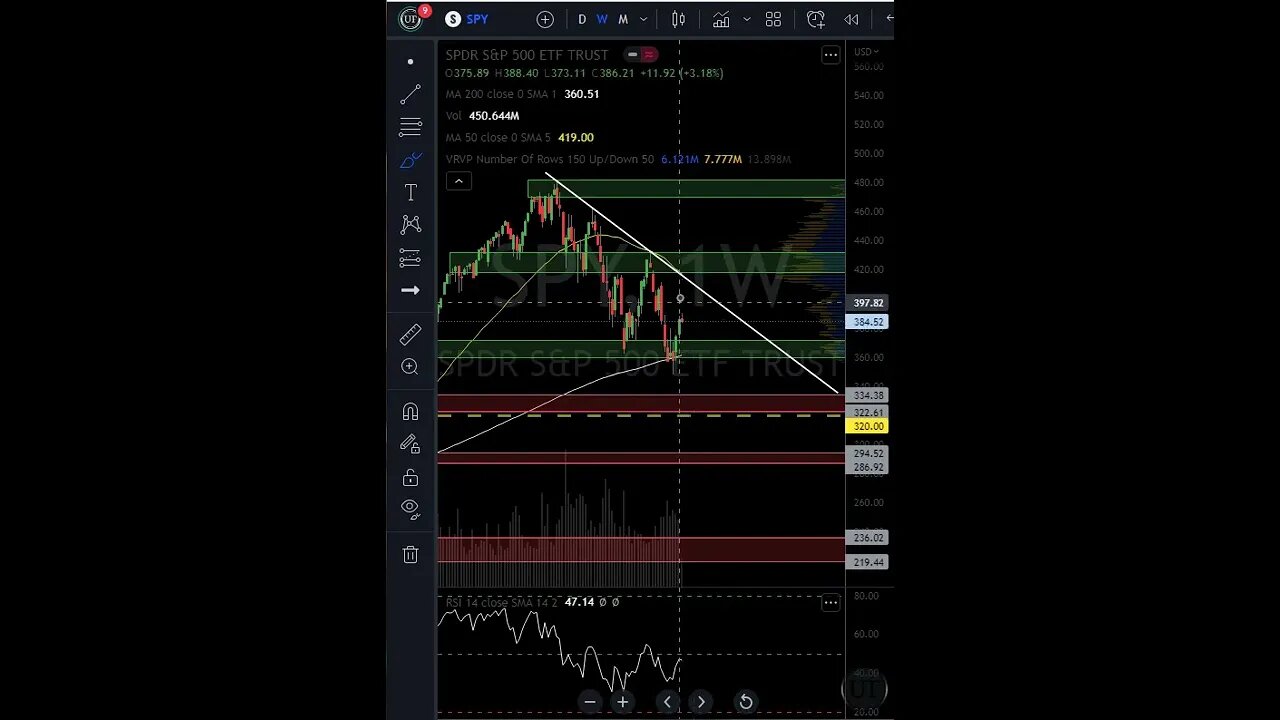Zoom in the chart with plus button
This screenshot has width=1280, height=720.
point(623,702)
